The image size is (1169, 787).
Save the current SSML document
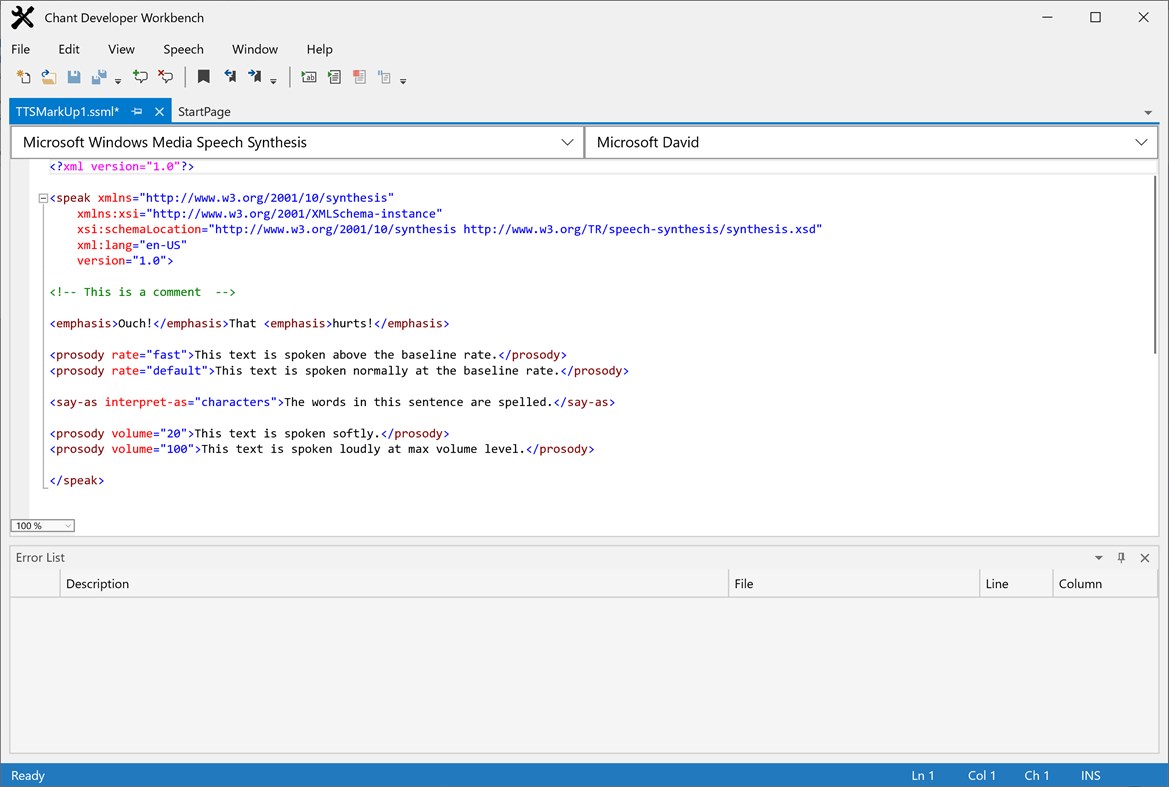click(73, 77)
